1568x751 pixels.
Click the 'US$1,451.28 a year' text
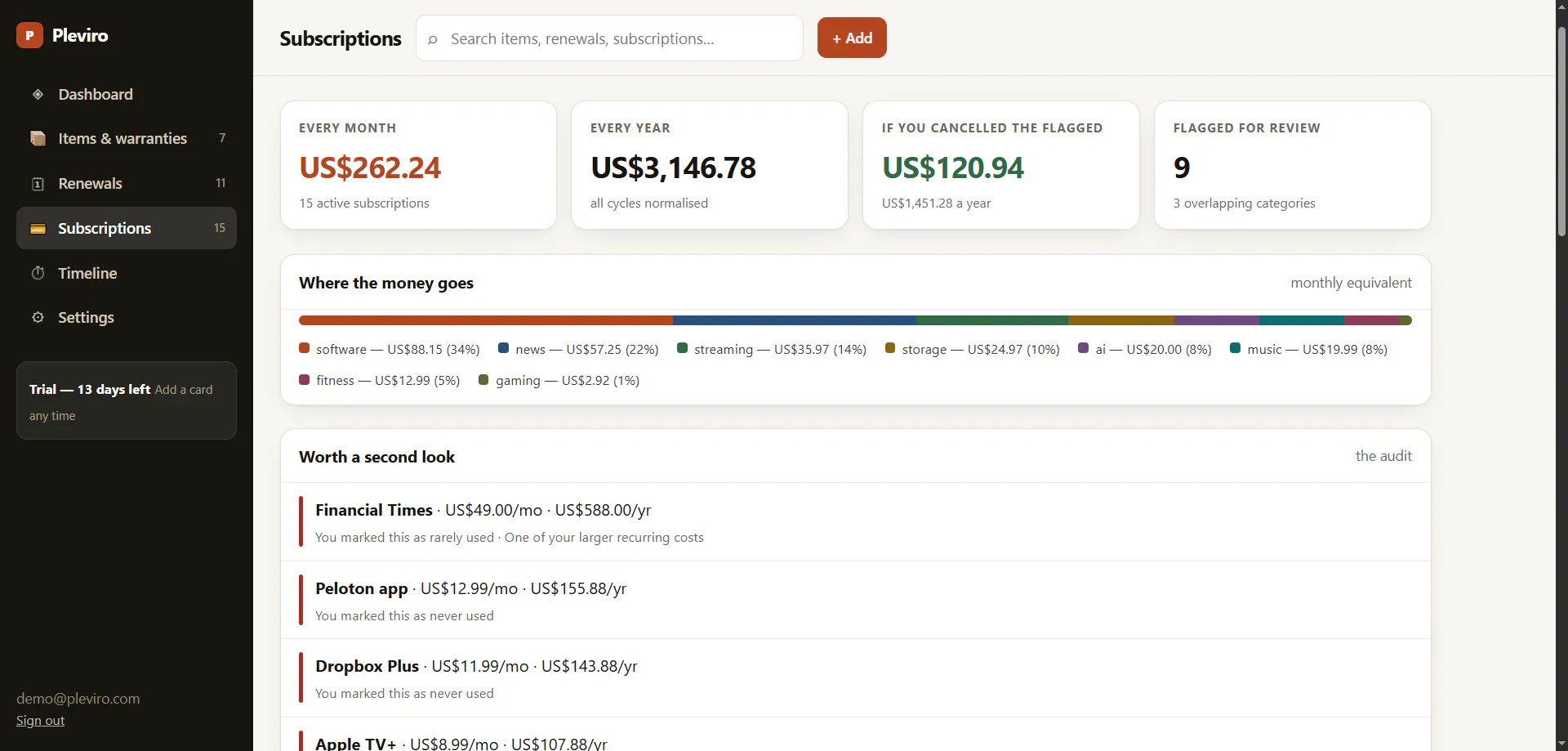pos(937,203)
